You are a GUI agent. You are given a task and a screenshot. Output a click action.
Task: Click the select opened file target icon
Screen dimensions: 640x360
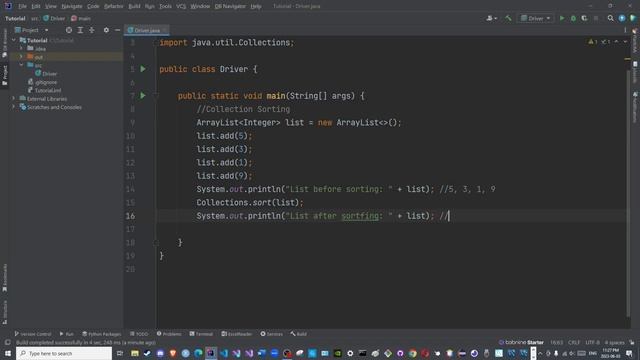click(x=69, y=30)
